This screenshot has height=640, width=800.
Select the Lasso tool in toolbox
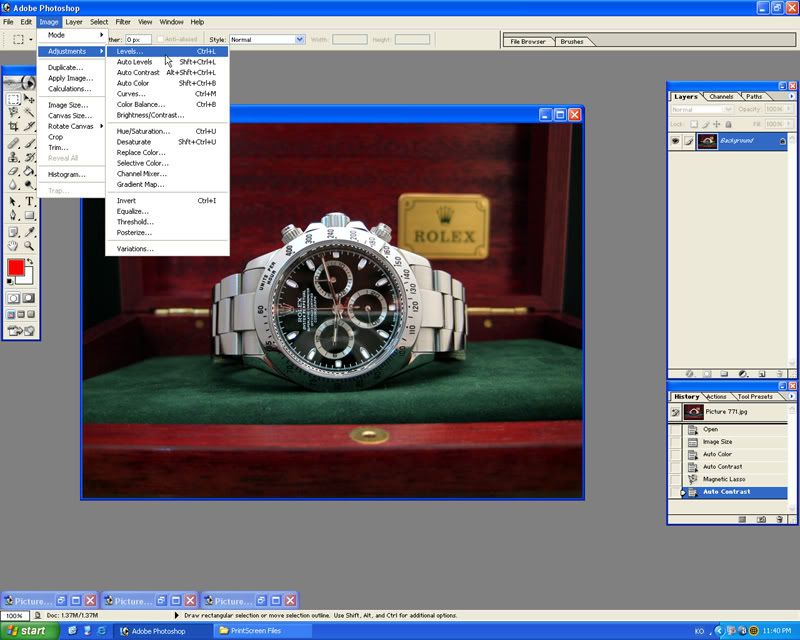(x=14, y=112)
